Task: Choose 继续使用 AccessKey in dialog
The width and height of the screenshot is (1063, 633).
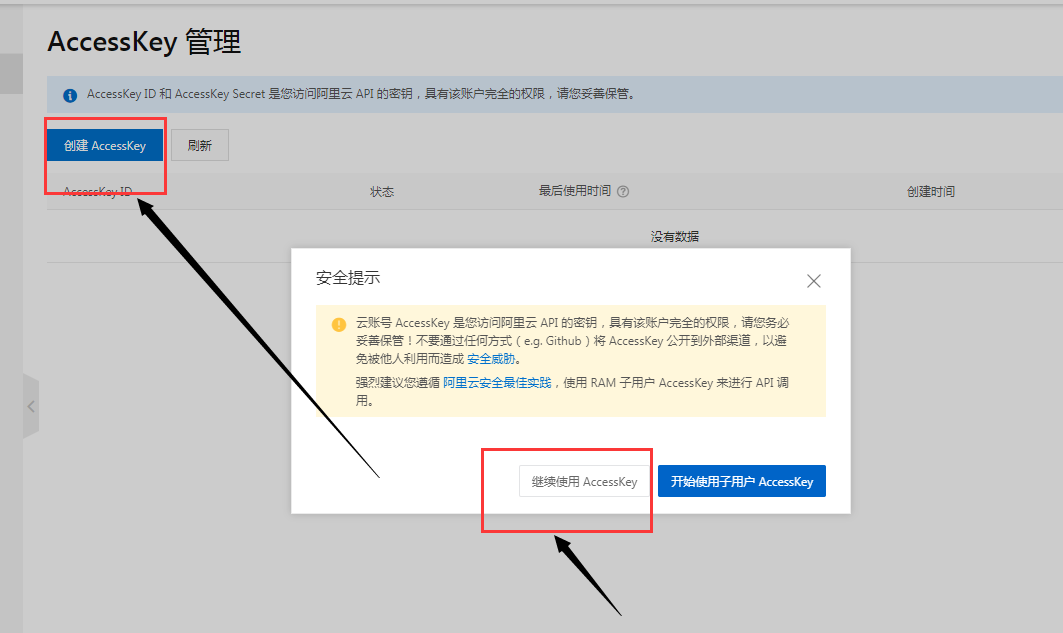Action: point(584,481)
